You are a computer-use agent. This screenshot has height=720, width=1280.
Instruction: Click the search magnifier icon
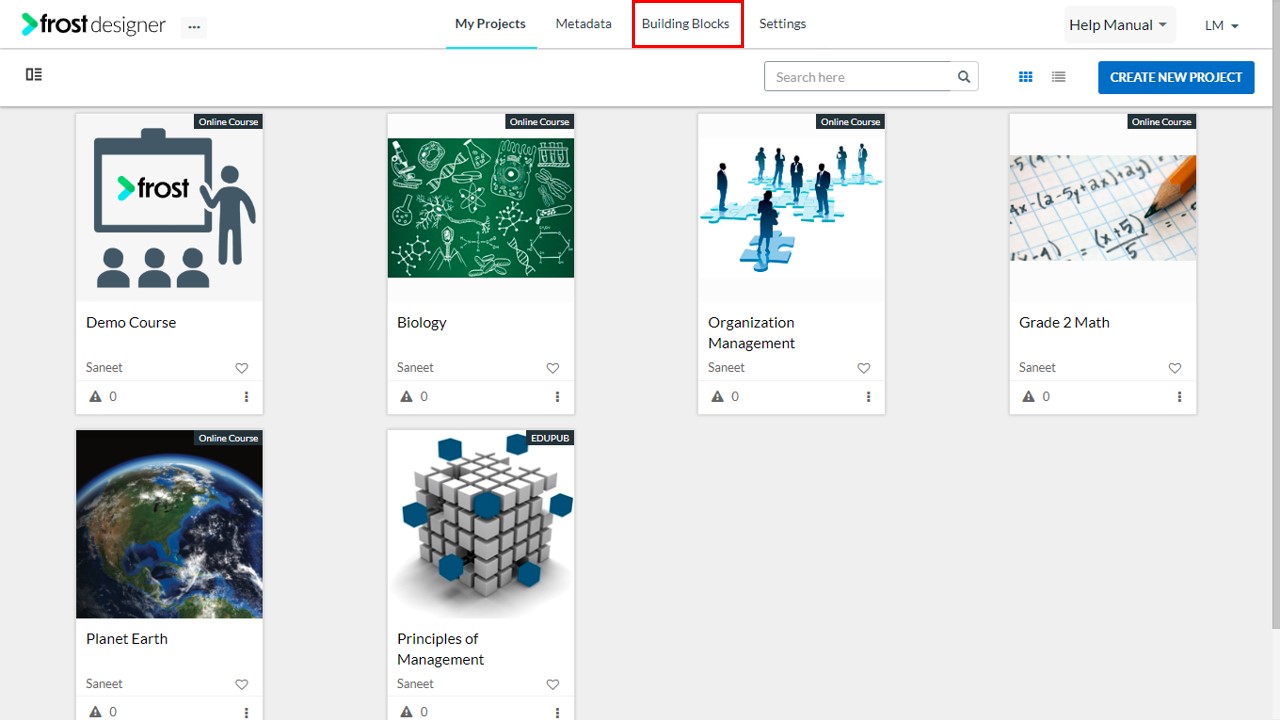pos(964,77)
